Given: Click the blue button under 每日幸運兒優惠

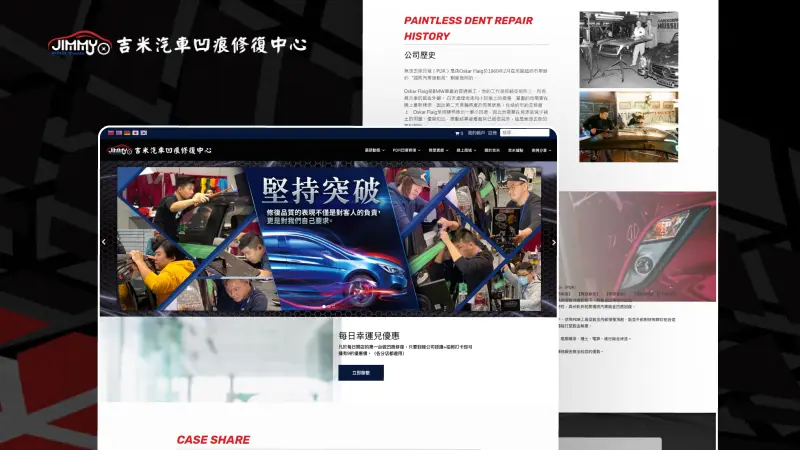Looking at the screenshot, I should pos(361,373).
